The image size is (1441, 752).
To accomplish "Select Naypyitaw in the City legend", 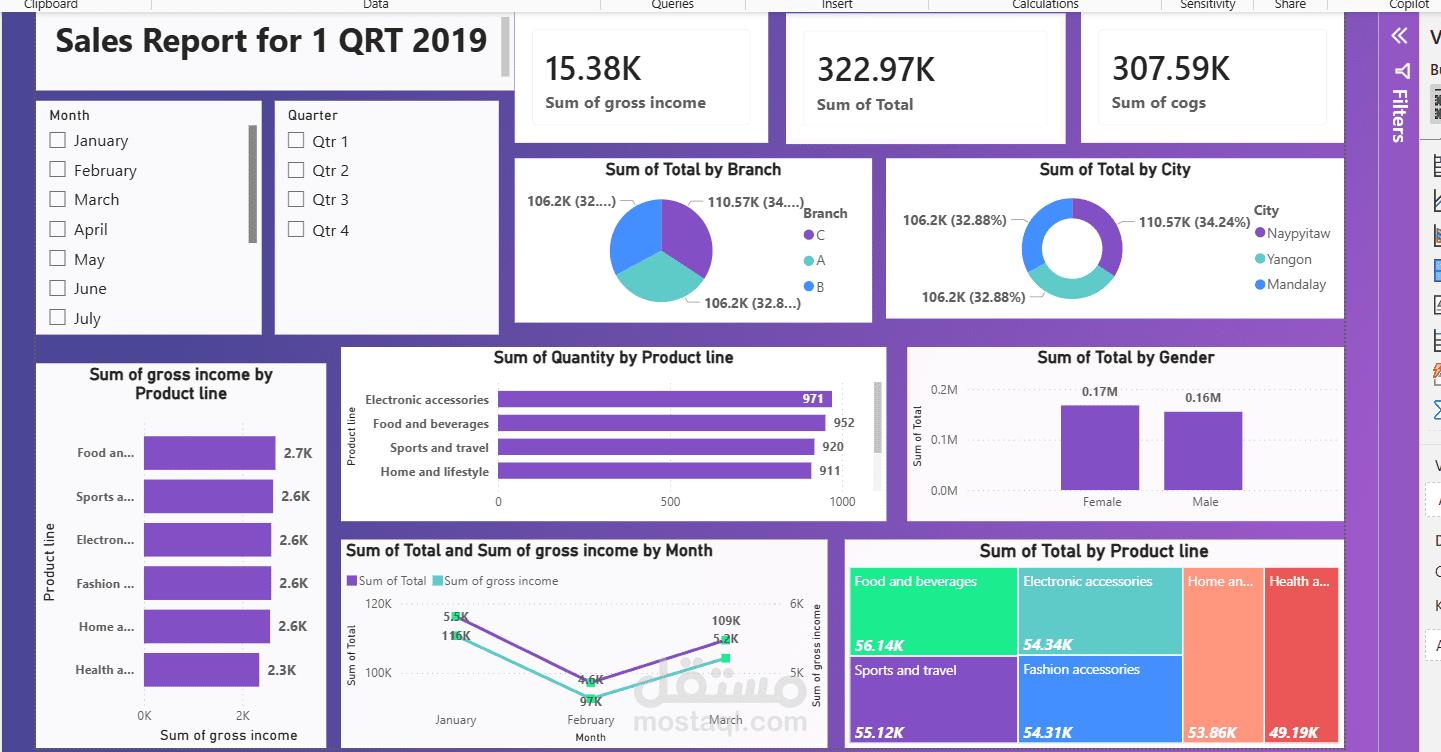I will point(1292,233).
